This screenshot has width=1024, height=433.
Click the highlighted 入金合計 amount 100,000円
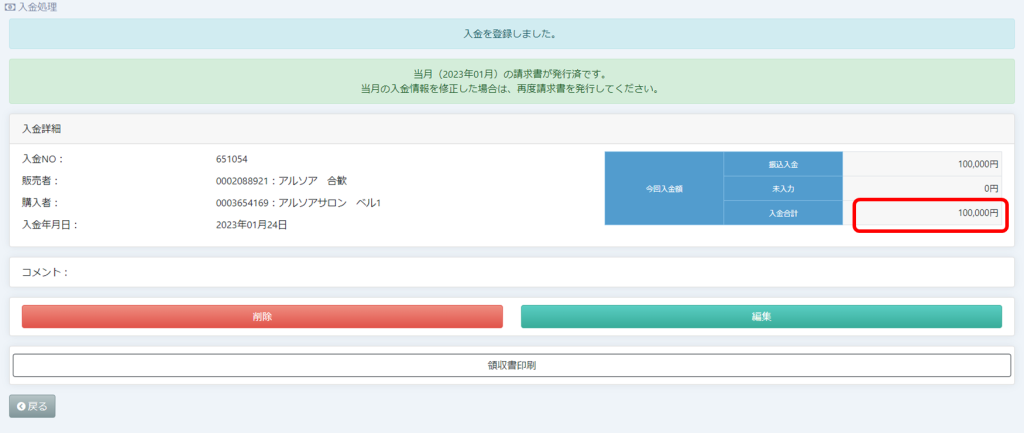click(977, 213)
